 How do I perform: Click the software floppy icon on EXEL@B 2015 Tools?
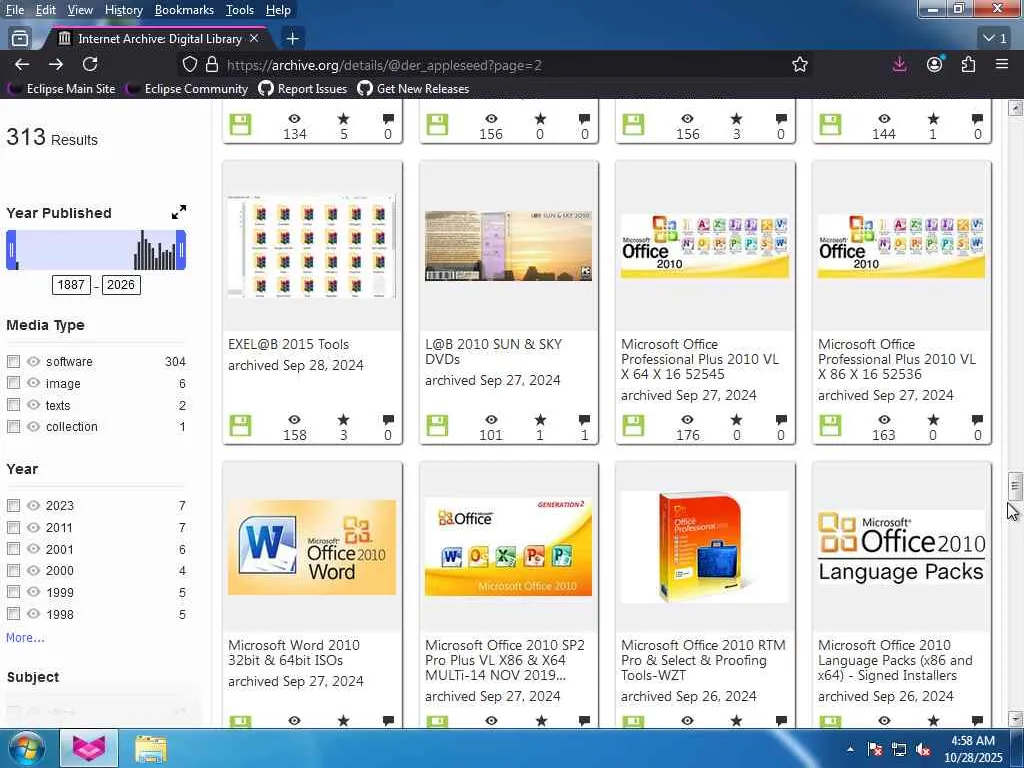pyautogui.click(x=240, y=426)
